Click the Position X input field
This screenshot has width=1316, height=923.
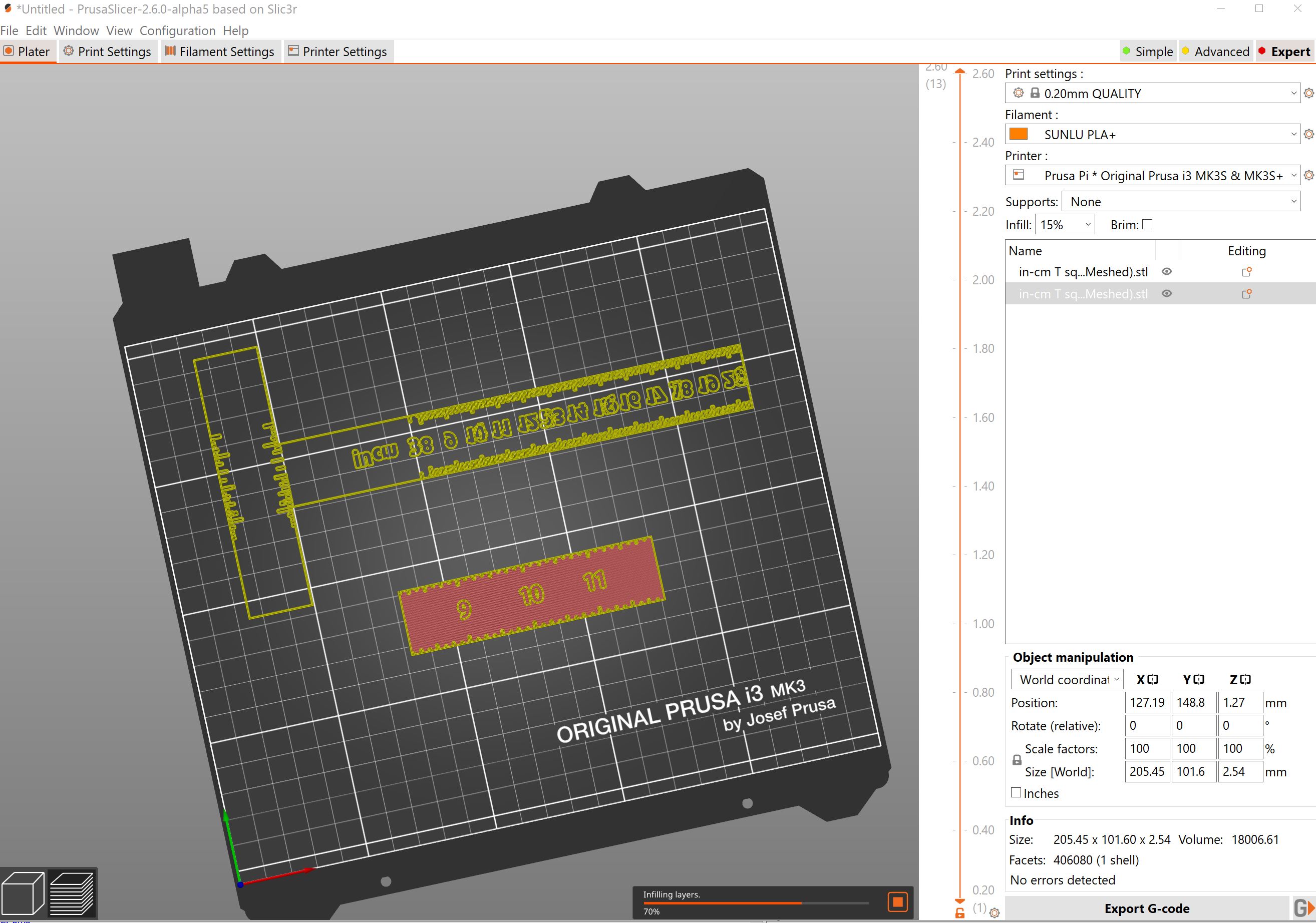click(1147, 702)
